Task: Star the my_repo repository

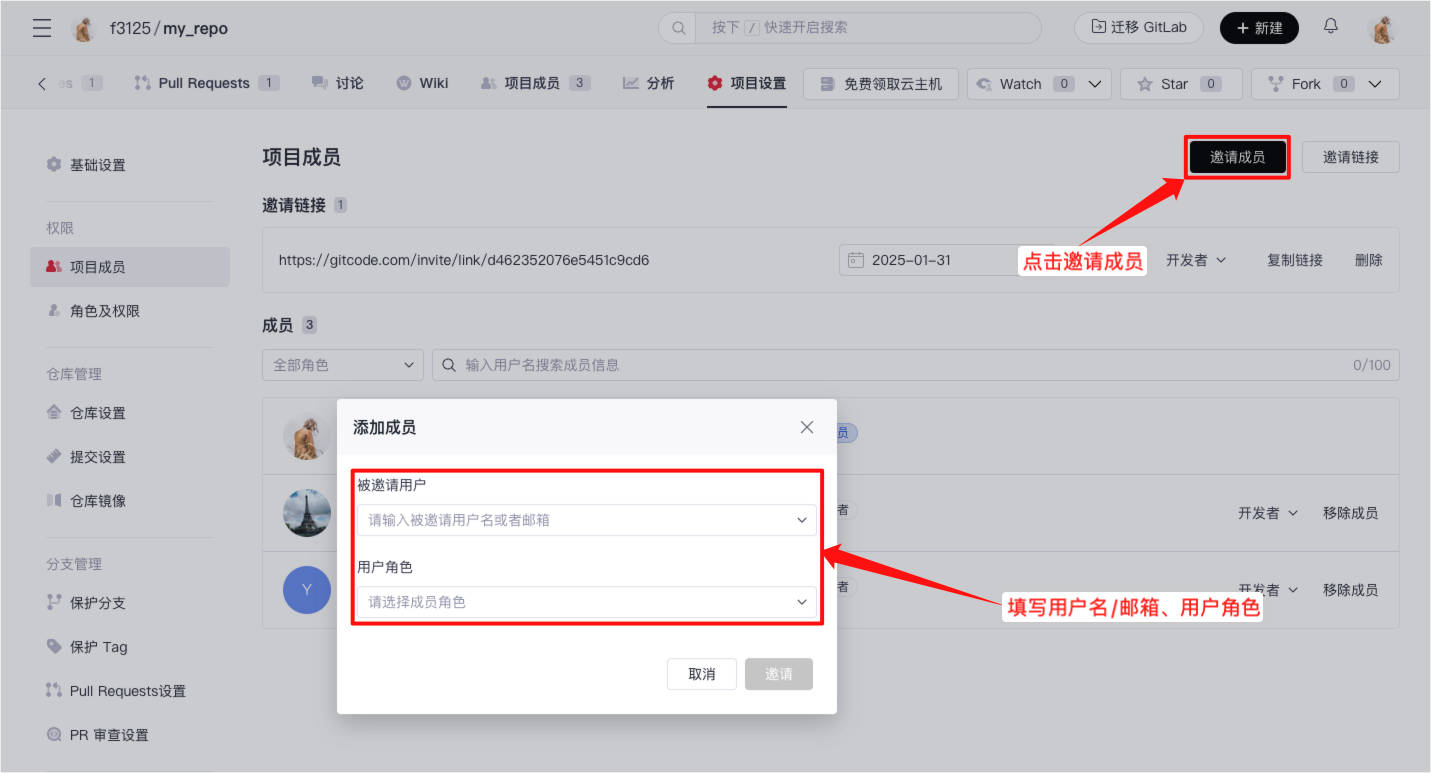Action: click(x=1180, y=84)
